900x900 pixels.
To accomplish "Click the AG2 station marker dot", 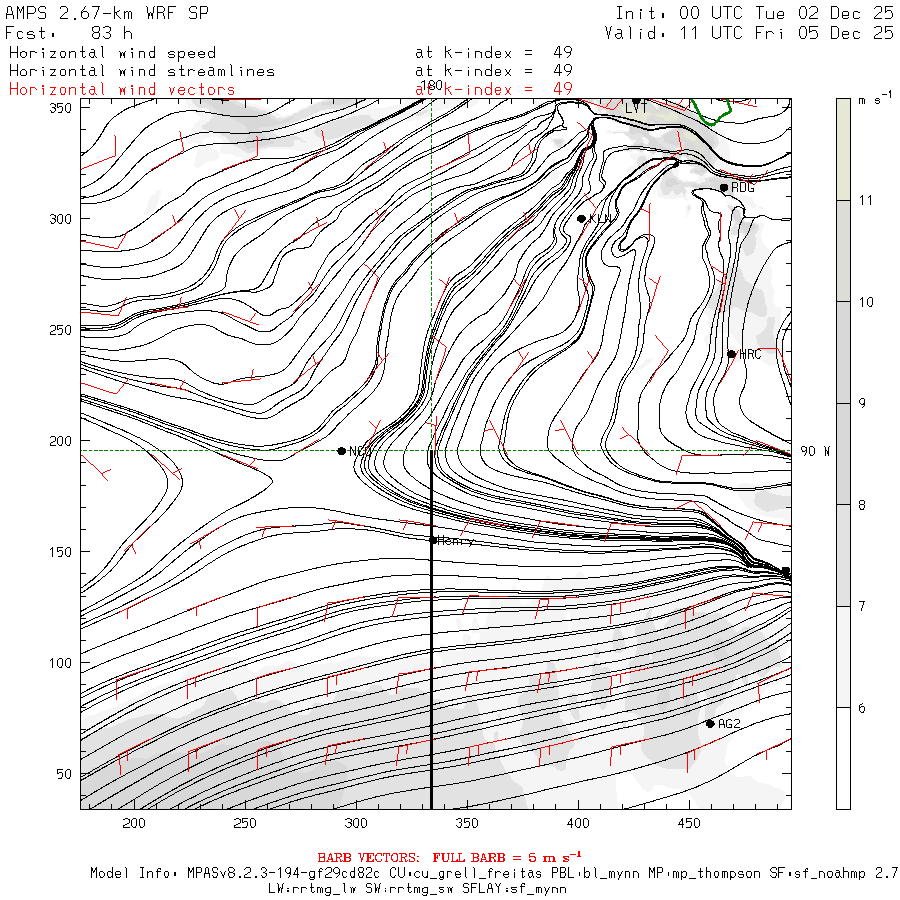I will point(710,724).
